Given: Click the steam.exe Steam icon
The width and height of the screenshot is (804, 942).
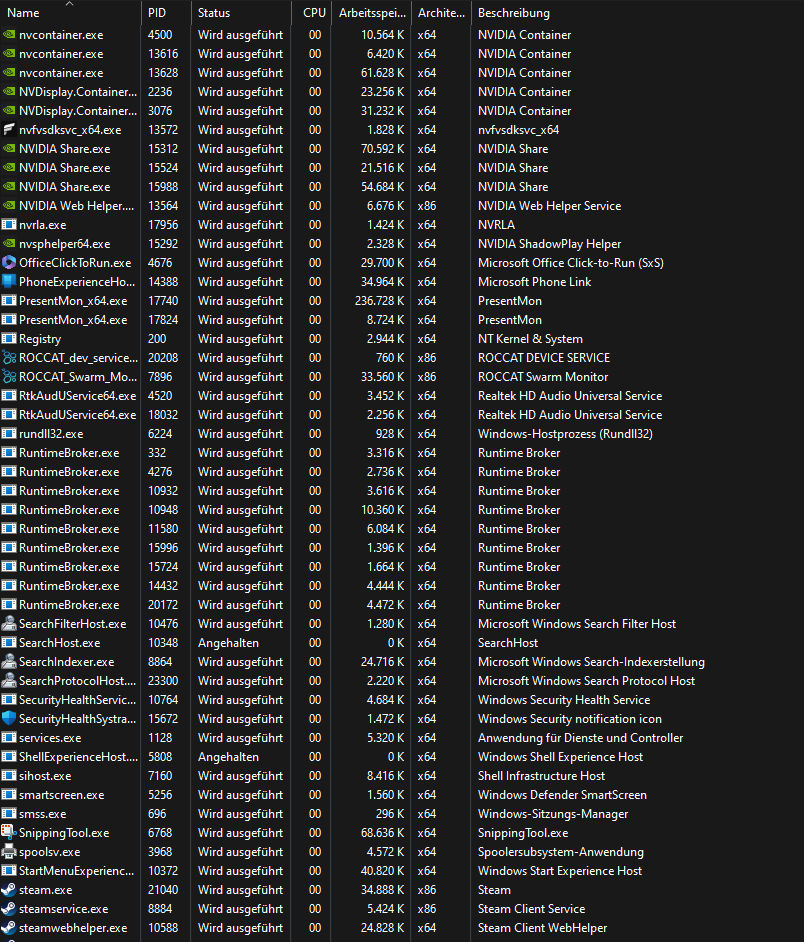Looking at the screenshot, I should pos(8,890).
